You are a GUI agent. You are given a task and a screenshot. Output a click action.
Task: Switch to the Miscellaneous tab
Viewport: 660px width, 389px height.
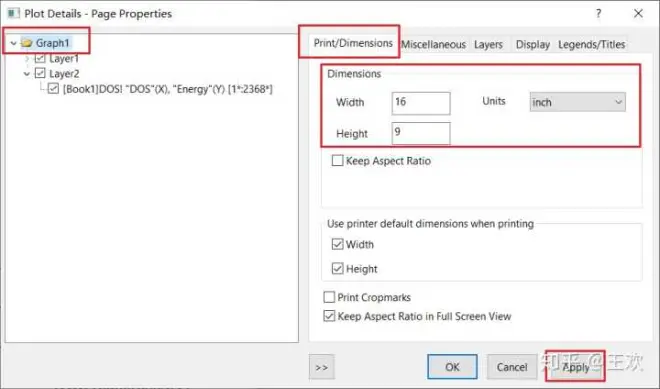point(434,44)
